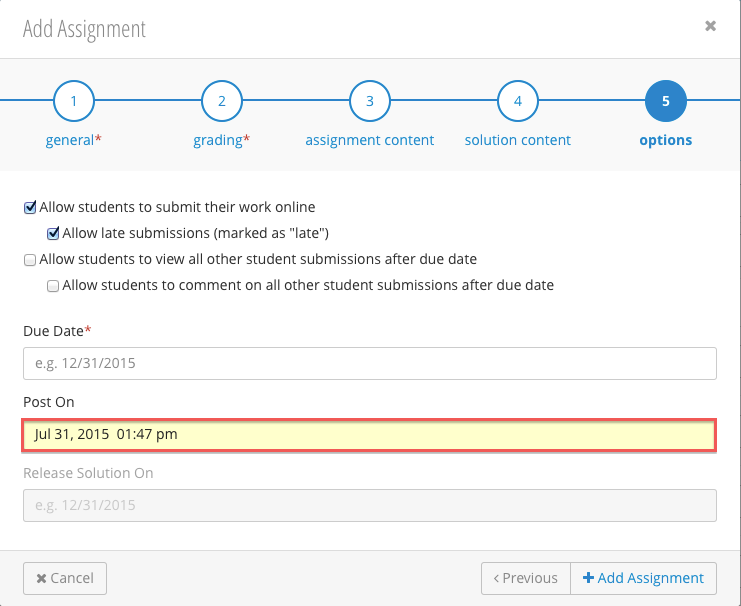741x606 pixels.
Task: Click the Add Assignment button
Action: point(644,578)
